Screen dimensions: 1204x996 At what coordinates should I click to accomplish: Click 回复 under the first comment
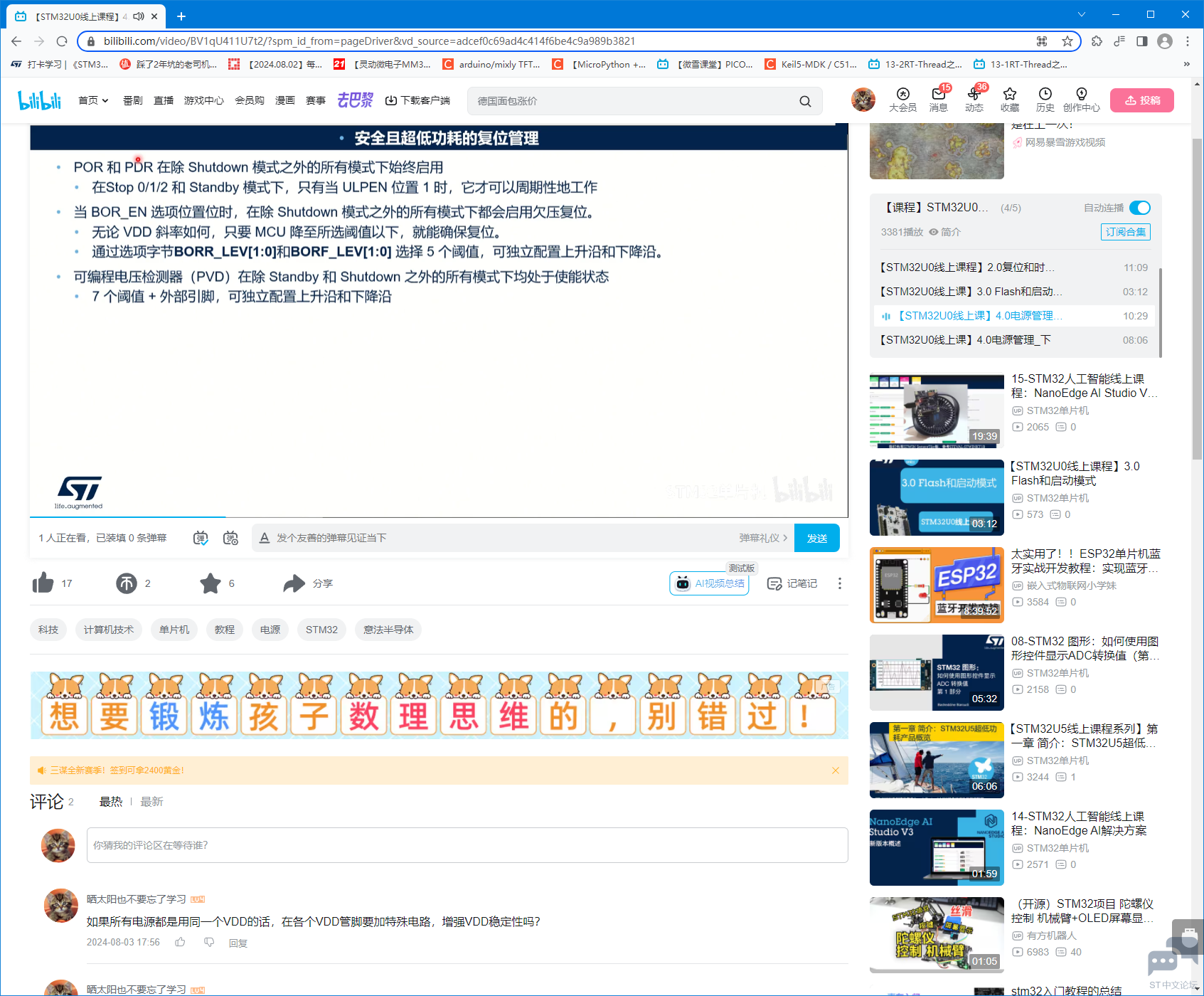(238, 943)
